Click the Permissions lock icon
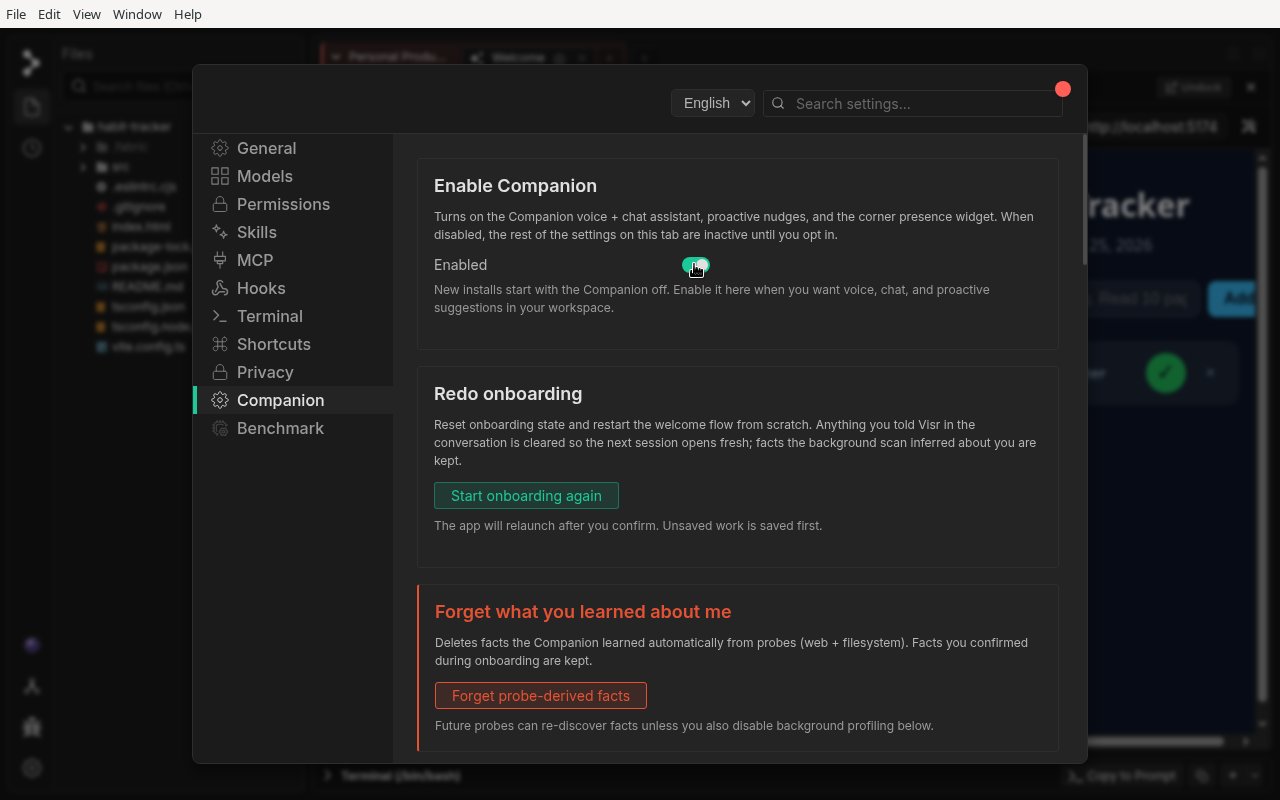 [220, 204]
